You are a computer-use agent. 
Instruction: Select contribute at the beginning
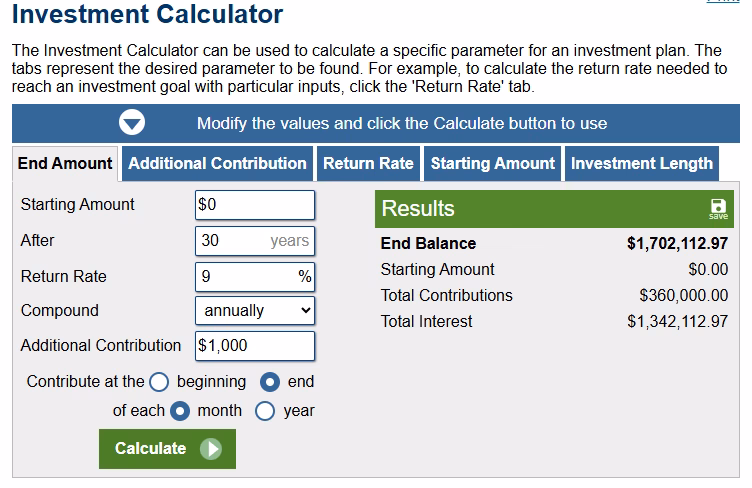tap(160, 381)
